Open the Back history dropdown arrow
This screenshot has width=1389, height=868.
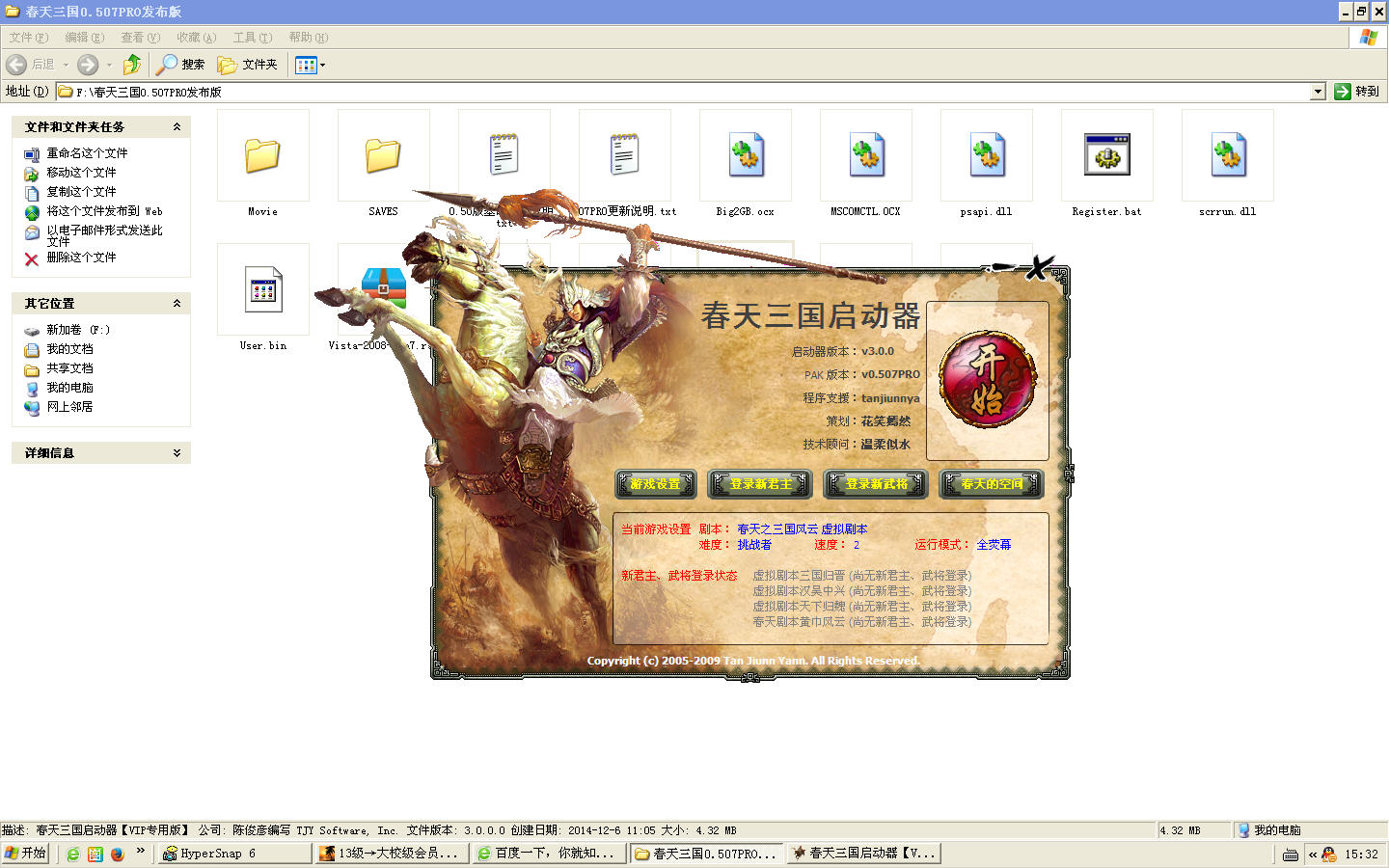[66, 65]
